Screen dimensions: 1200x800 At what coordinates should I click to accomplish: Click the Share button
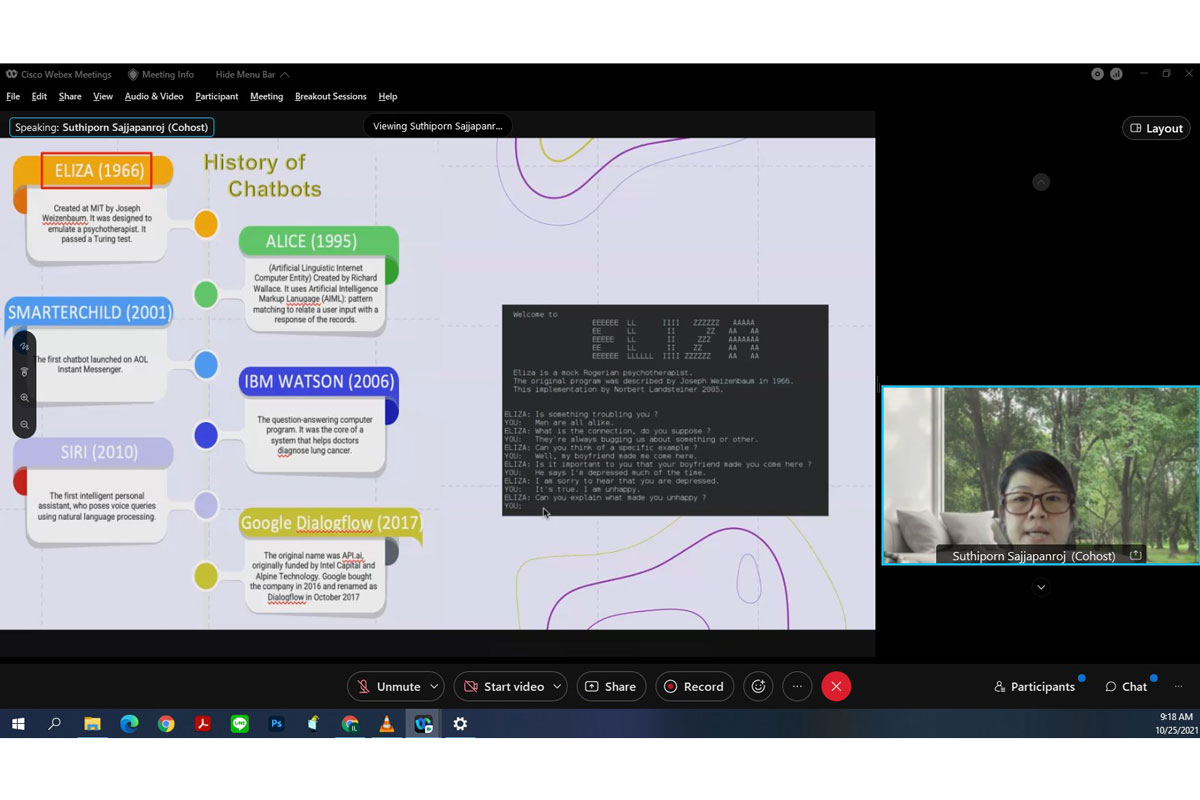tap(610, 686)
